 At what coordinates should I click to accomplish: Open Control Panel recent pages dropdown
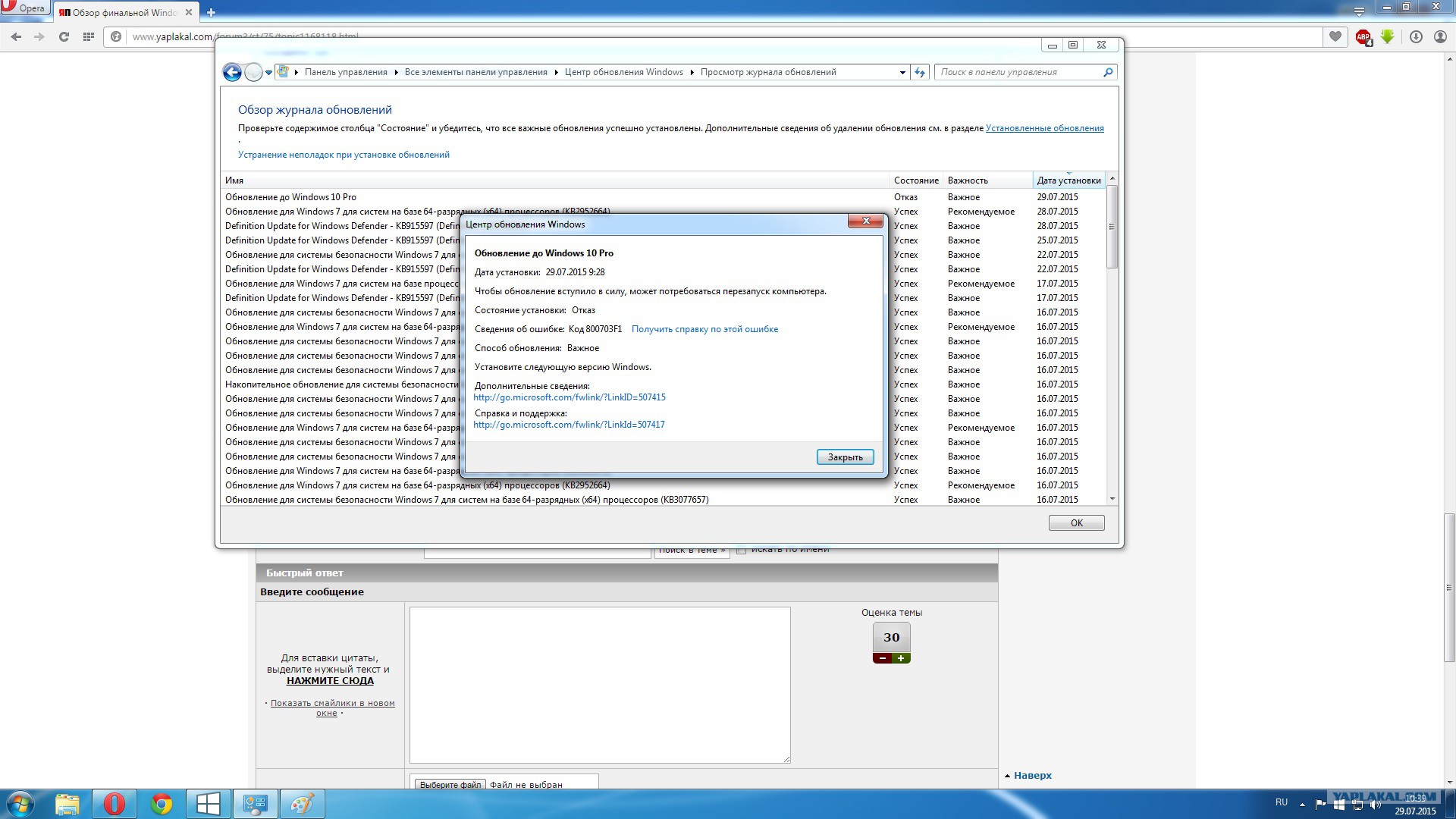[x=268, y=73]
